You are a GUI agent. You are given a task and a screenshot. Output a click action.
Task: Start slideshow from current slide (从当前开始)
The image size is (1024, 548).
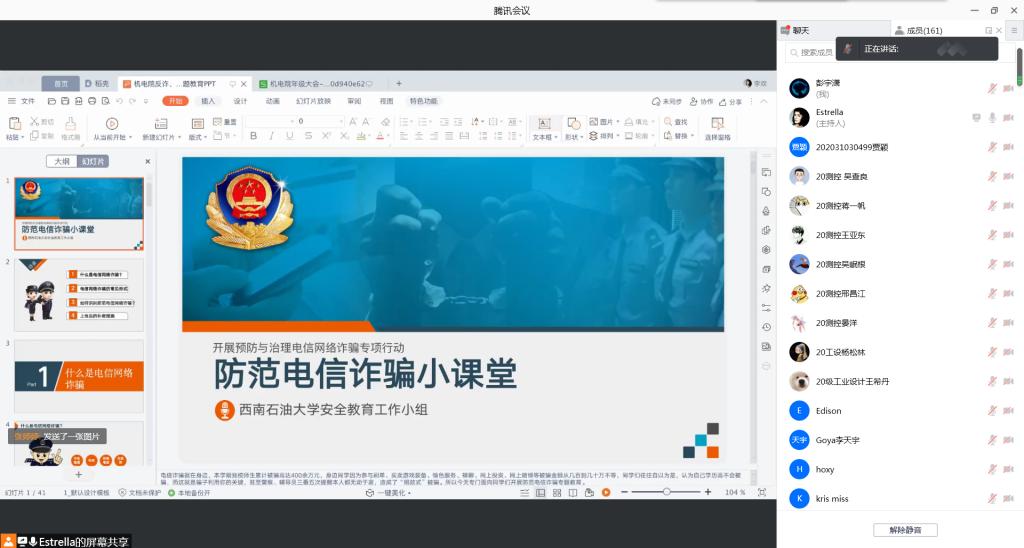click(x=111, y=125)
